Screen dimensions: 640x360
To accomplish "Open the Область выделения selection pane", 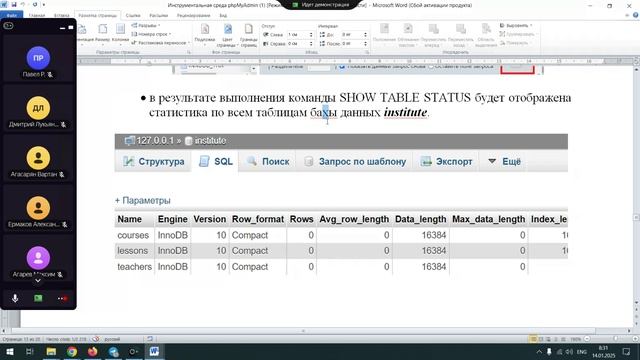I will (x=486, y=35).
